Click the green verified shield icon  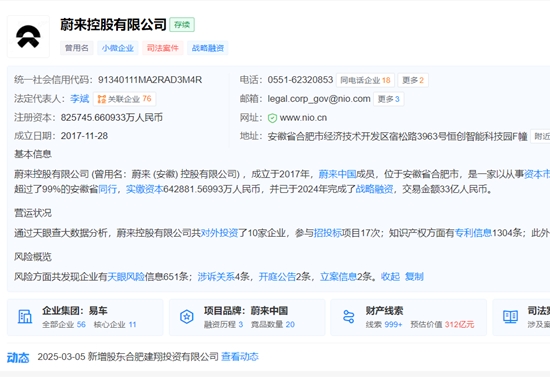coord(272,118)
